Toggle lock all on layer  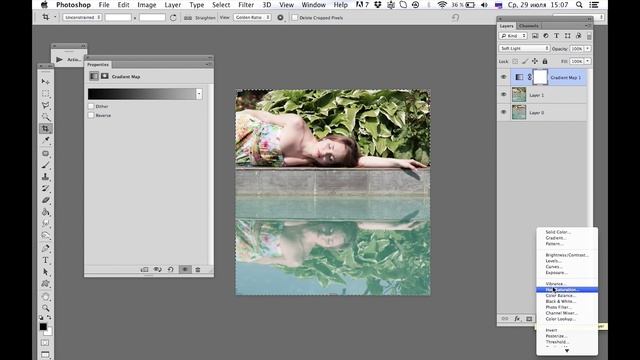pyautogui.click(x=545, y=61)
